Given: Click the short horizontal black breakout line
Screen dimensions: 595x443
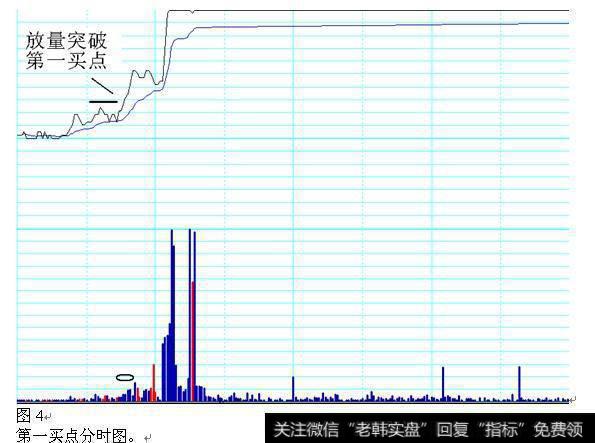Looking at the screenshot, I should pyautogui.click(x=104, y=102).
